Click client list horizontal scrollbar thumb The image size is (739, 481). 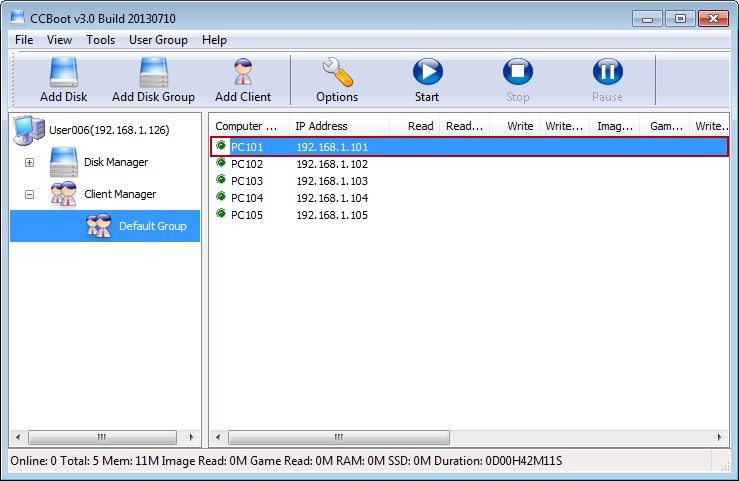336,438
